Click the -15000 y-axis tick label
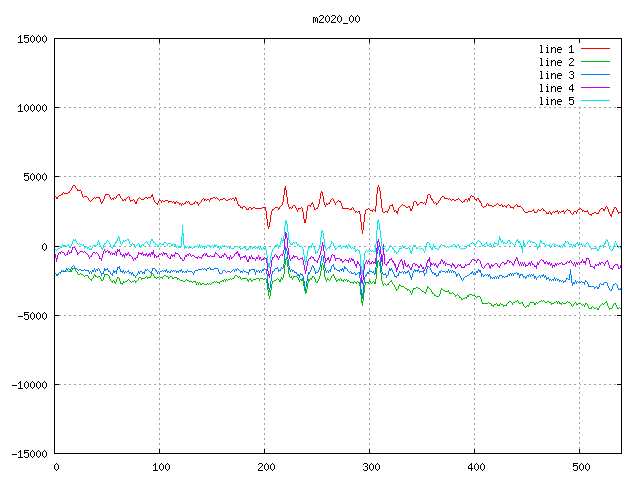Viewport: 640px width, 480px height. tap(29, 453)
